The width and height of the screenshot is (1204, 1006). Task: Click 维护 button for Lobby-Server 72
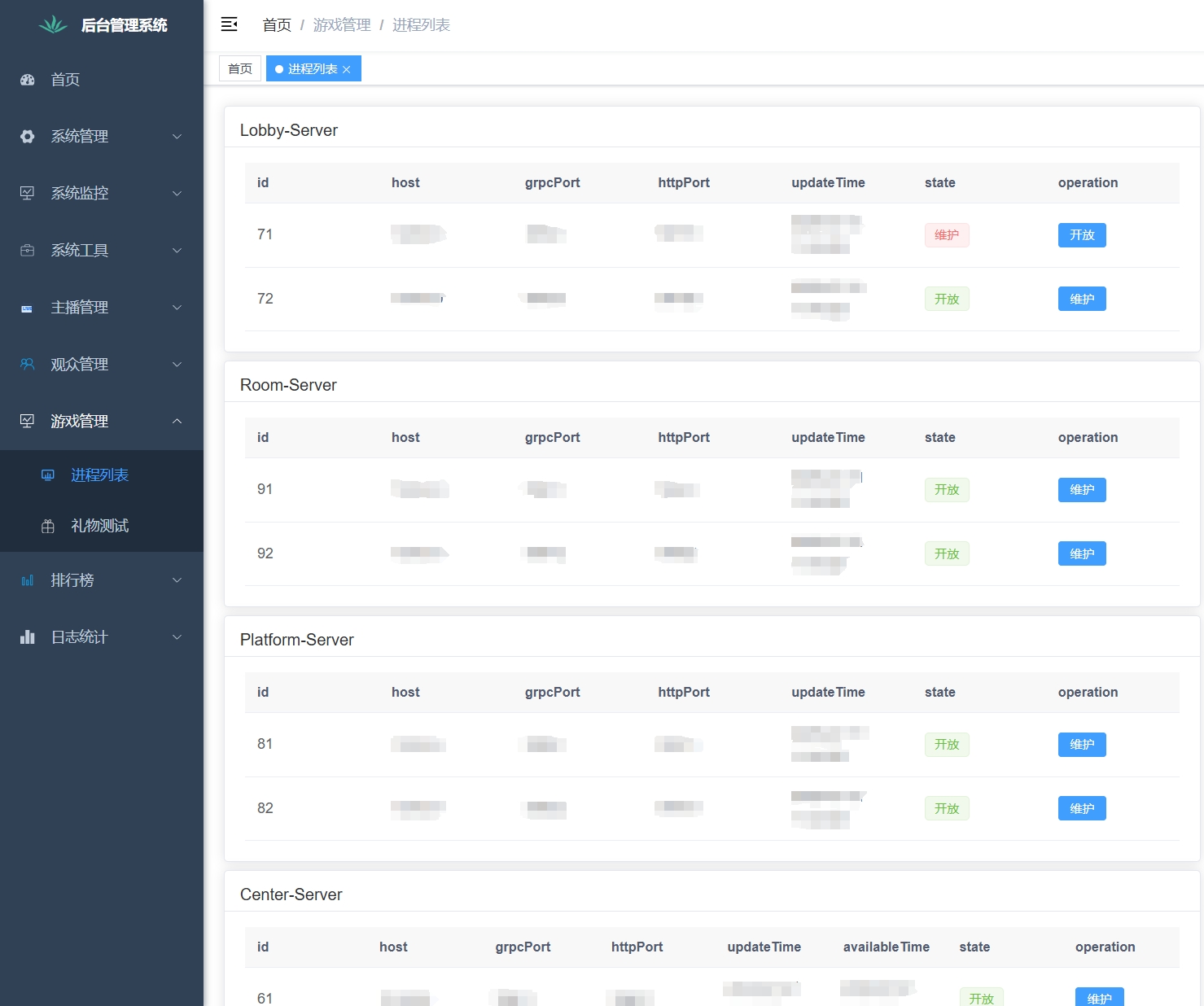click(1082, 300)
